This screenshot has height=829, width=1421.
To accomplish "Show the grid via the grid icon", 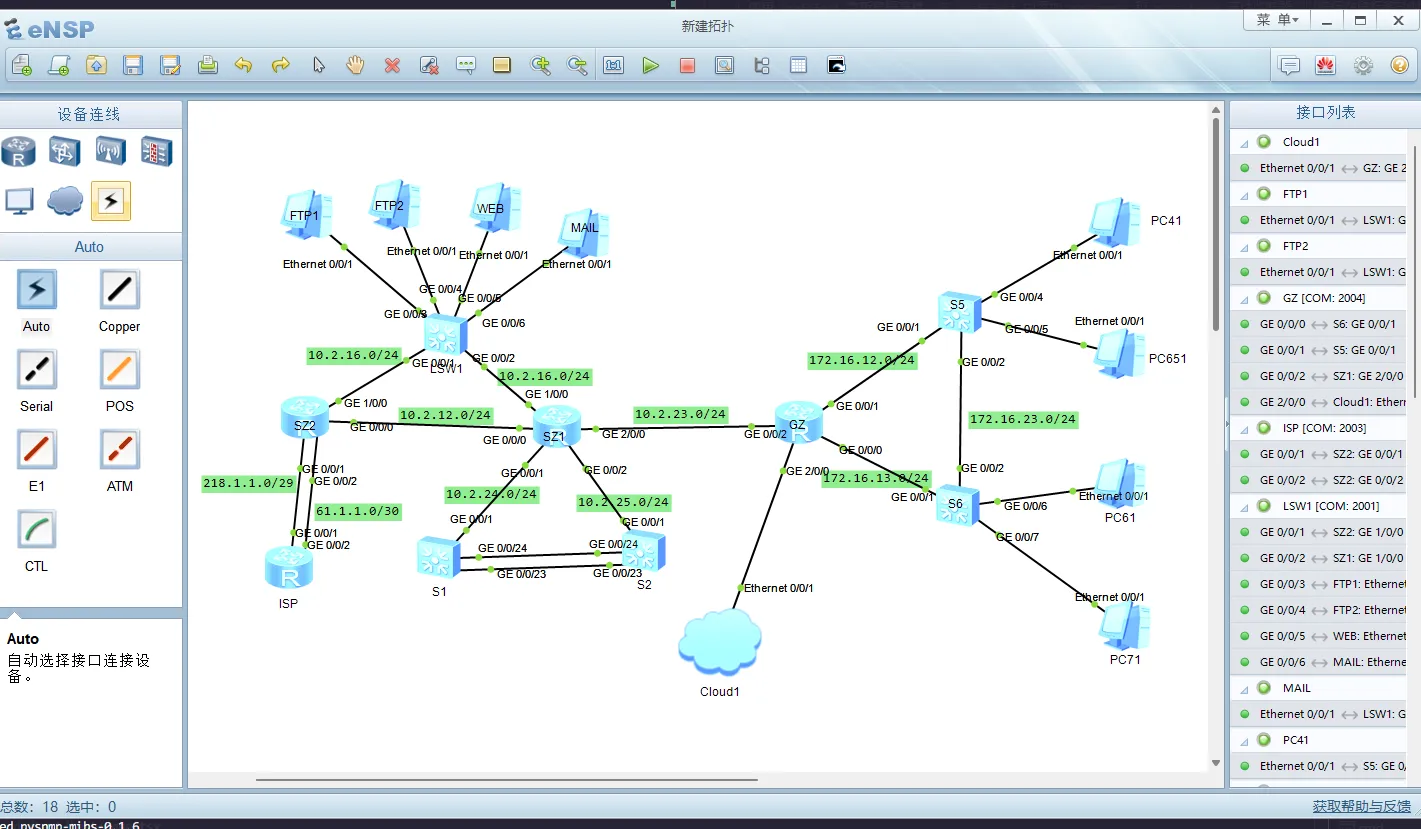I will [x=798, y=66].
